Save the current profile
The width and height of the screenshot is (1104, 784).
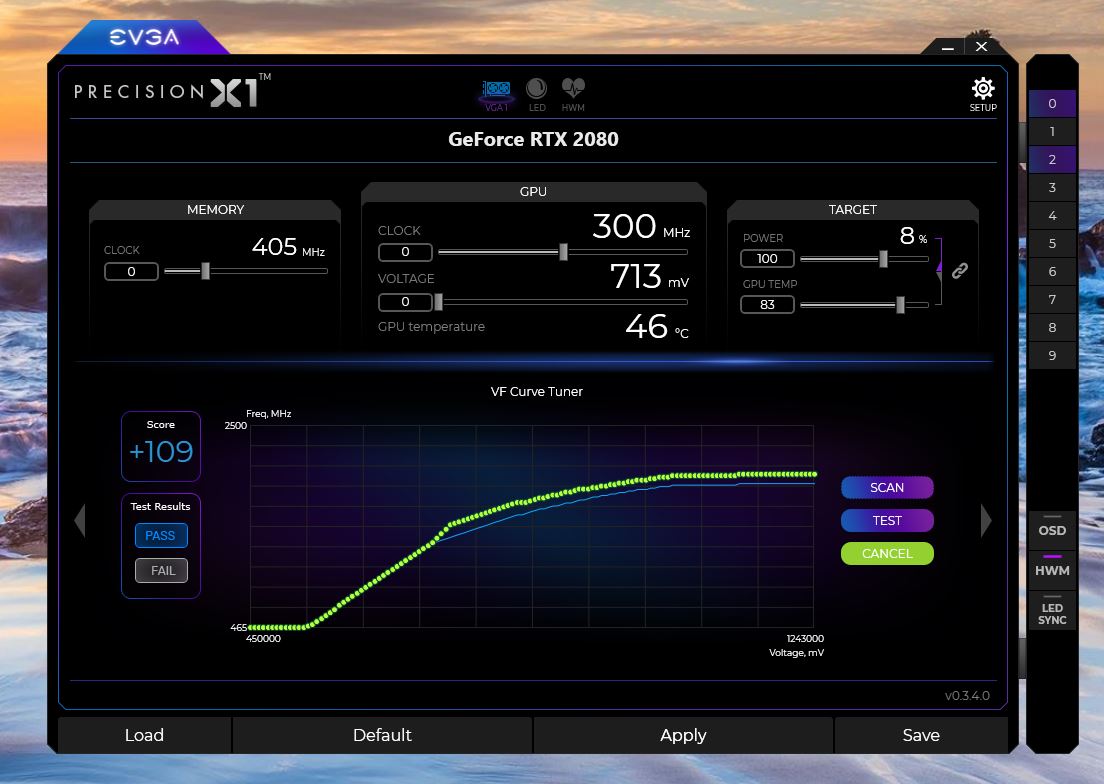[921, 735]
